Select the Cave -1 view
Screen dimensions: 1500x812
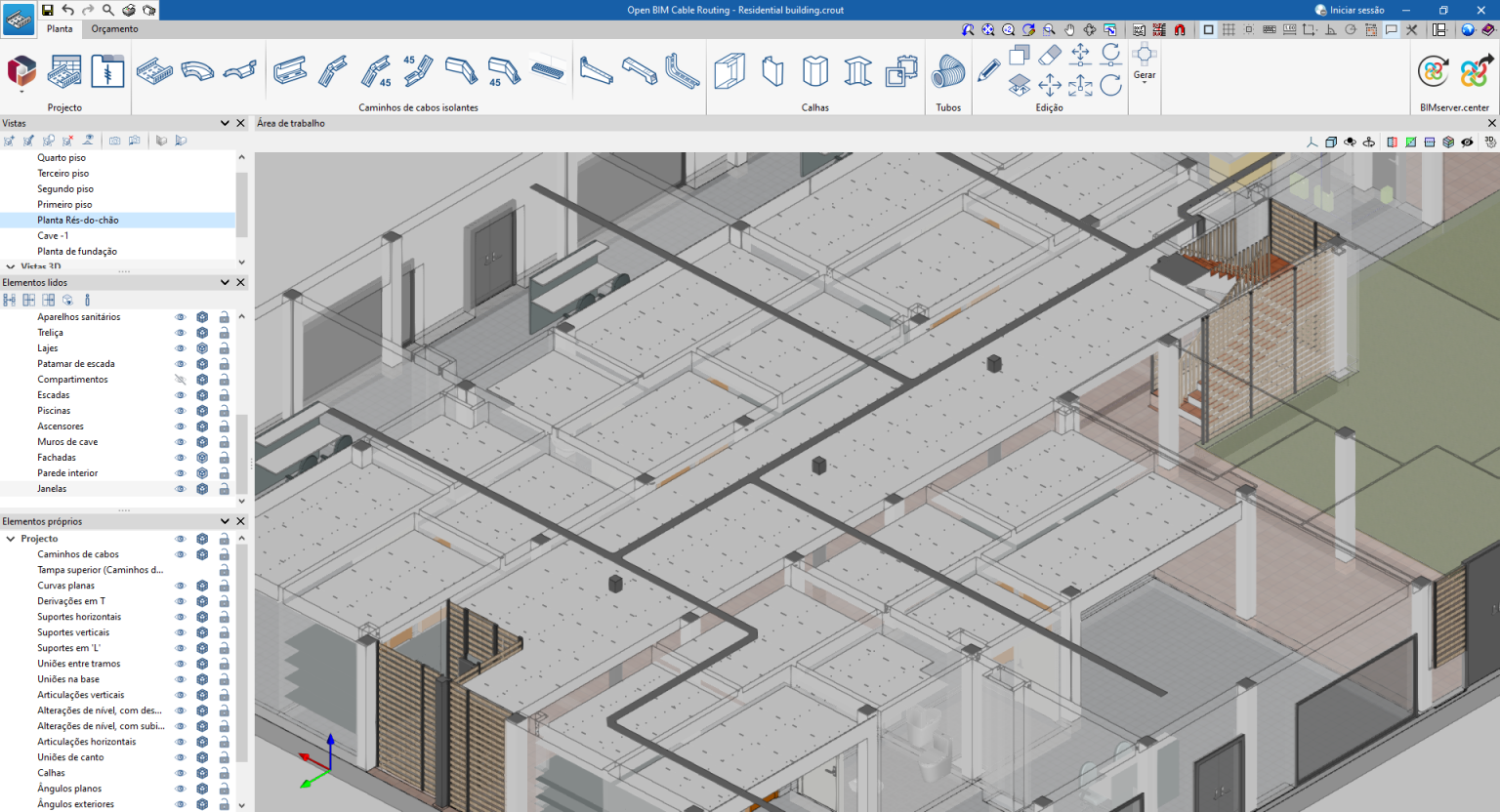click(53, 236)
